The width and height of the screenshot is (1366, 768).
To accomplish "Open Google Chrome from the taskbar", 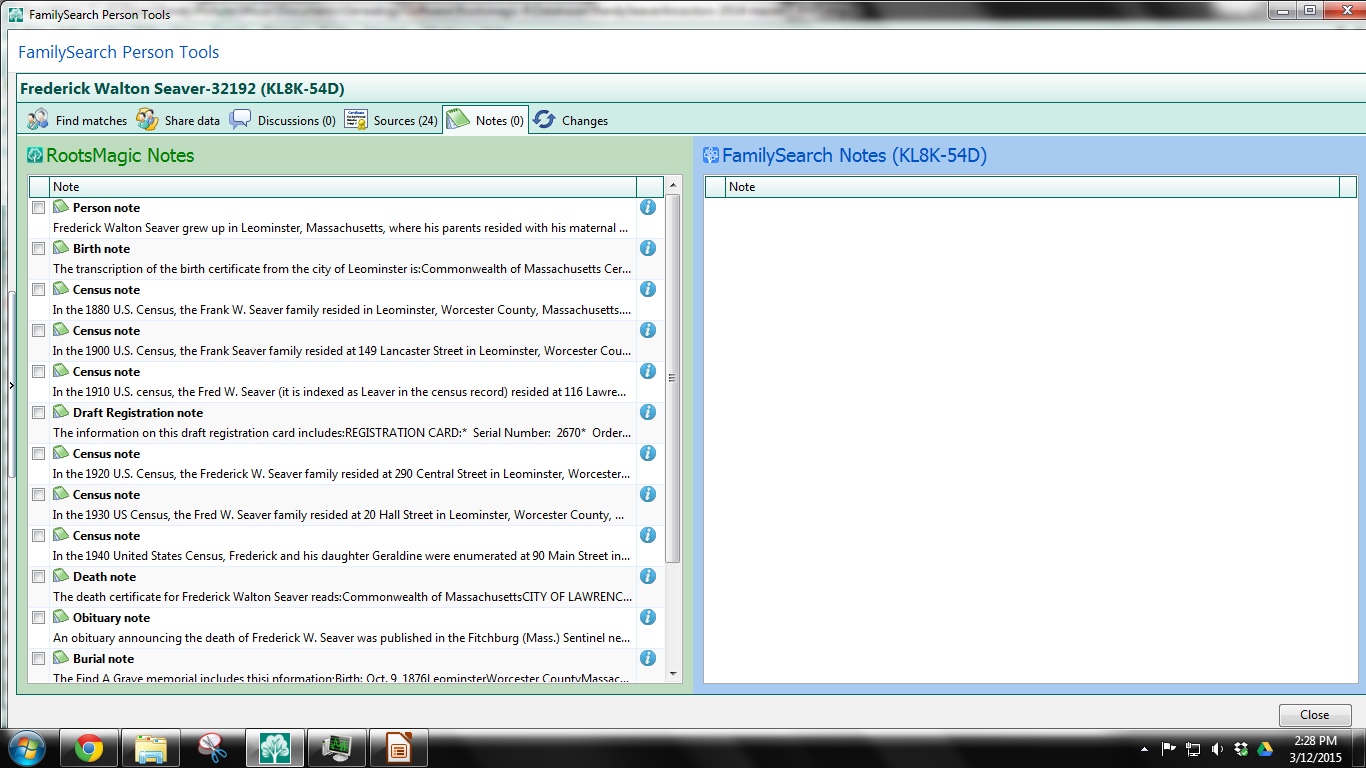I will [x=88, y=748].
